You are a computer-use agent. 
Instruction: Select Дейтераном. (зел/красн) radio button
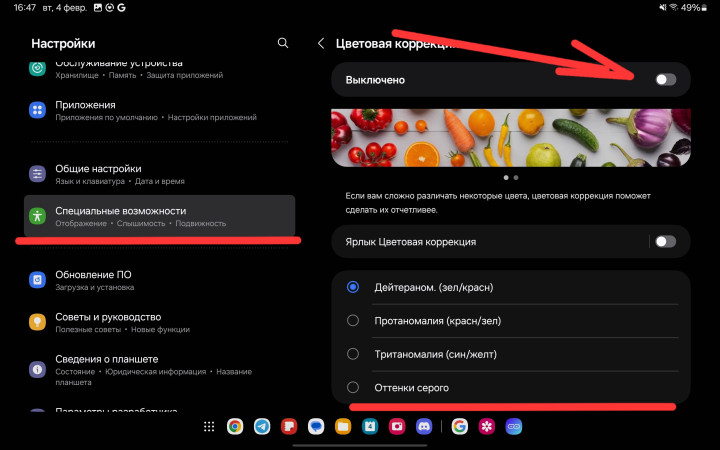tap(353, 287)
